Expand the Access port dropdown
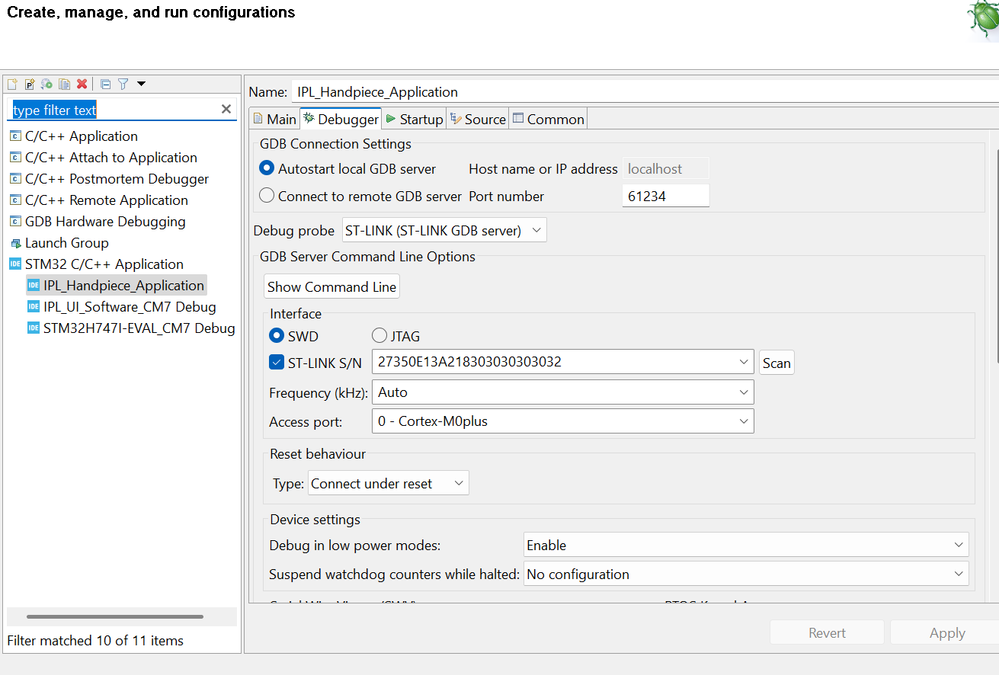 pyautogui.click(x=562, y=422)
